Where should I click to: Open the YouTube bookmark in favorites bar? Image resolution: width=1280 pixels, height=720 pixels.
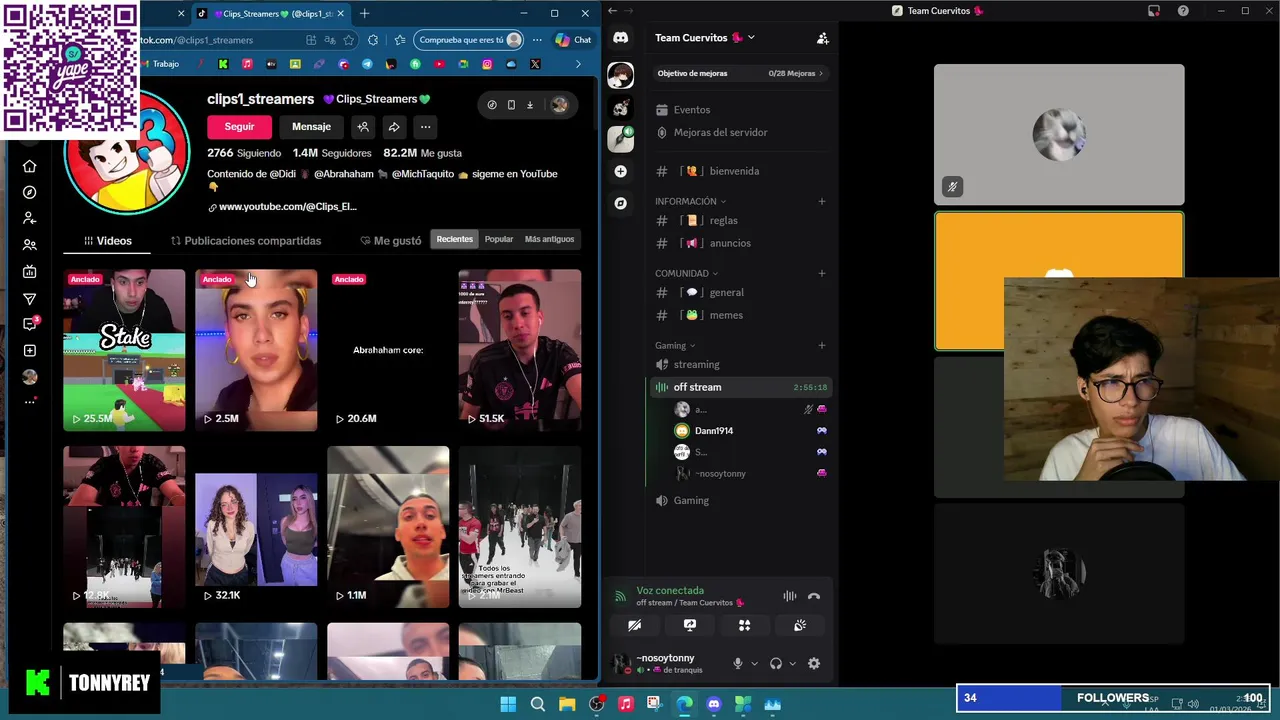439,64
